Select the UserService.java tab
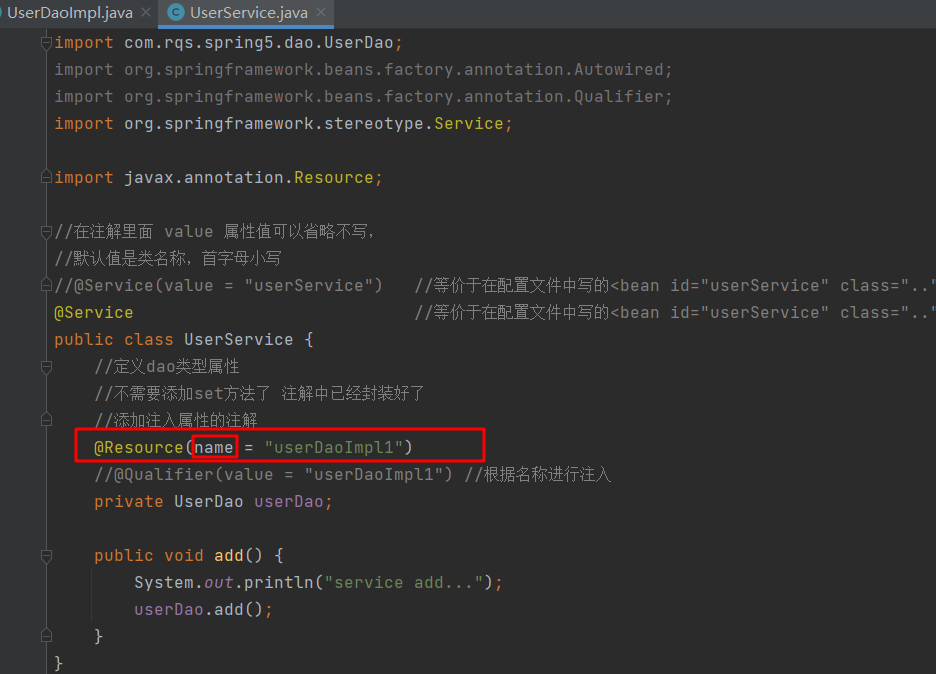The width and height of the screenshot is (936, 674). (248, 13)
